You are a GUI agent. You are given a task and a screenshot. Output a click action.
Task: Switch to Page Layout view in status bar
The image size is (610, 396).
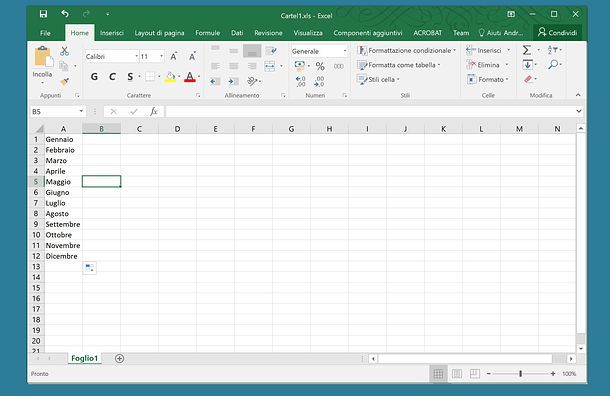point(457,374)
